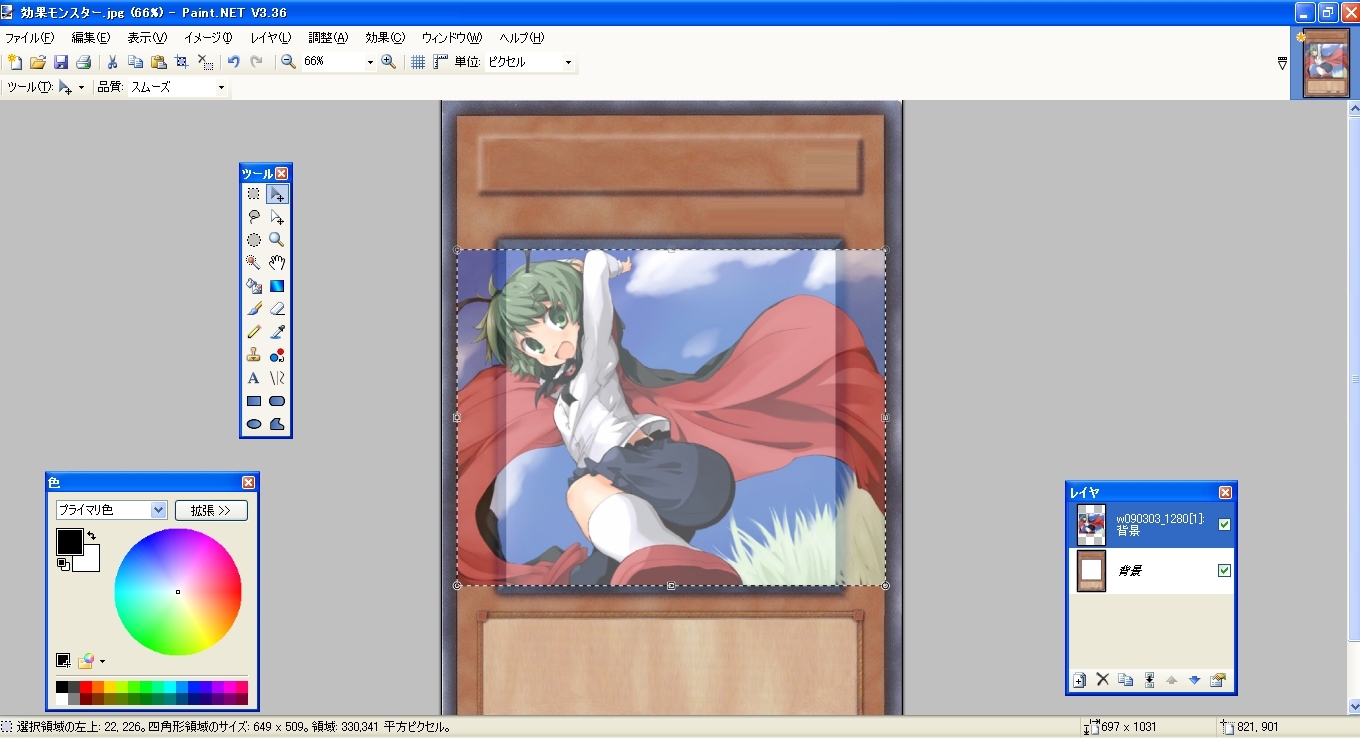
Task: Select the Rectangle Select tool
Action: tap(254, 194)
